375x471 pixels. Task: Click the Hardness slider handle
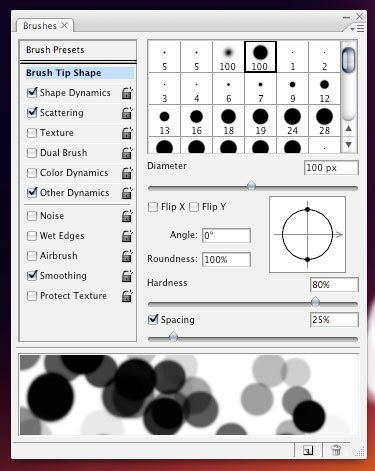click(315, 302)
